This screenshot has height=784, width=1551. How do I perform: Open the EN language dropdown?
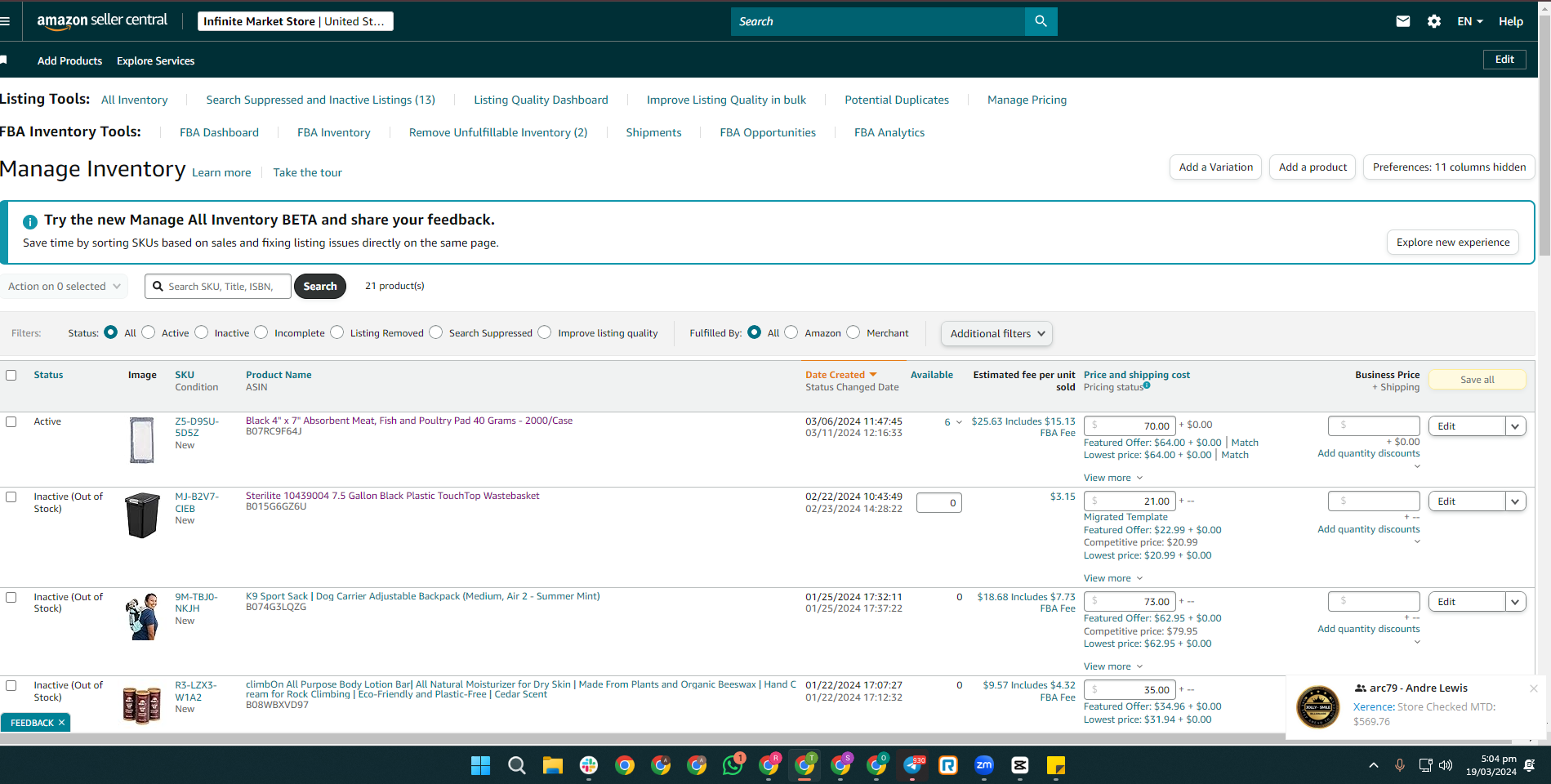click(1470, 21)
